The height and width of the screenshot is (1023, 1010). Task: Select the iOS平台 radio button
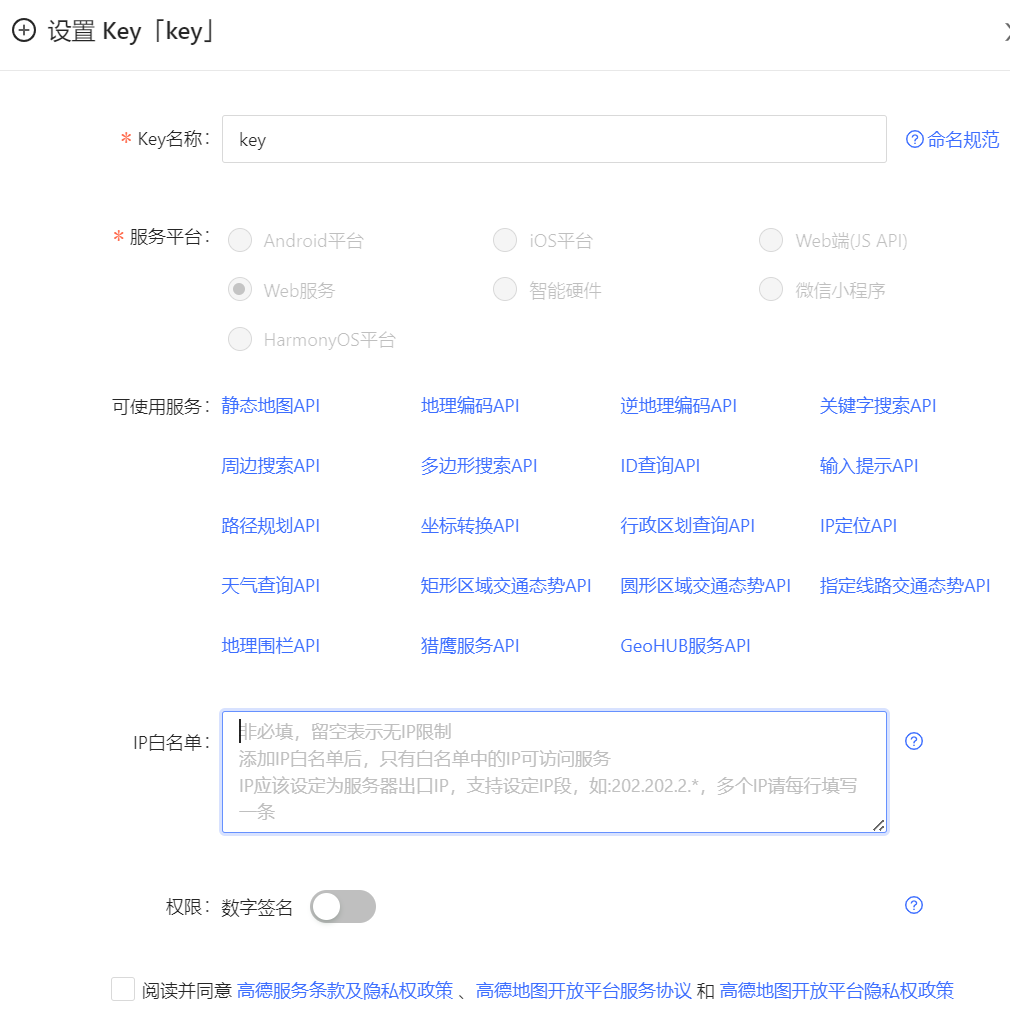[505, 240]
